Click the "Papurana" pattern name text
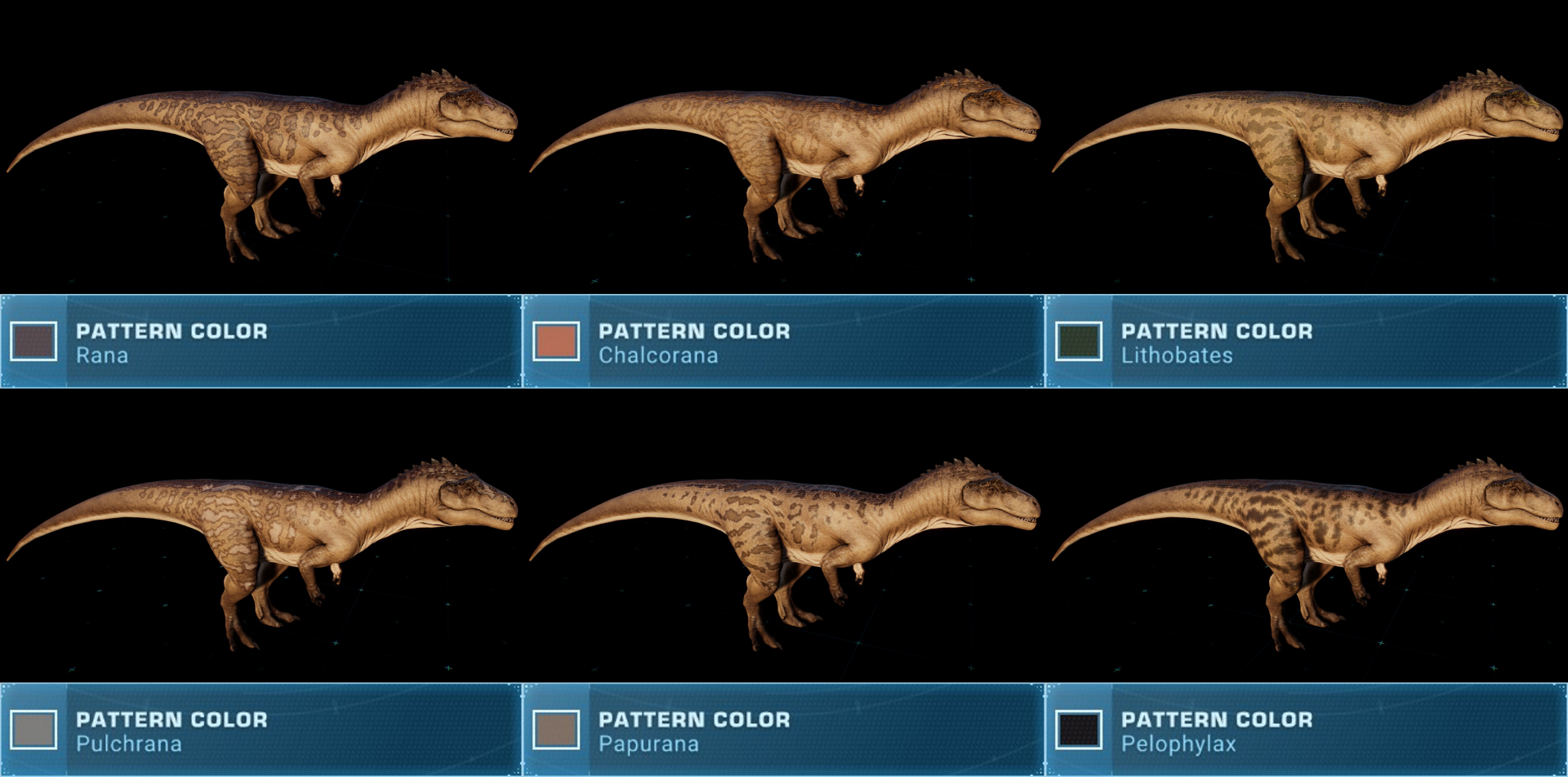The width and height of the screenshot is (1568, 777). (648, 744)
